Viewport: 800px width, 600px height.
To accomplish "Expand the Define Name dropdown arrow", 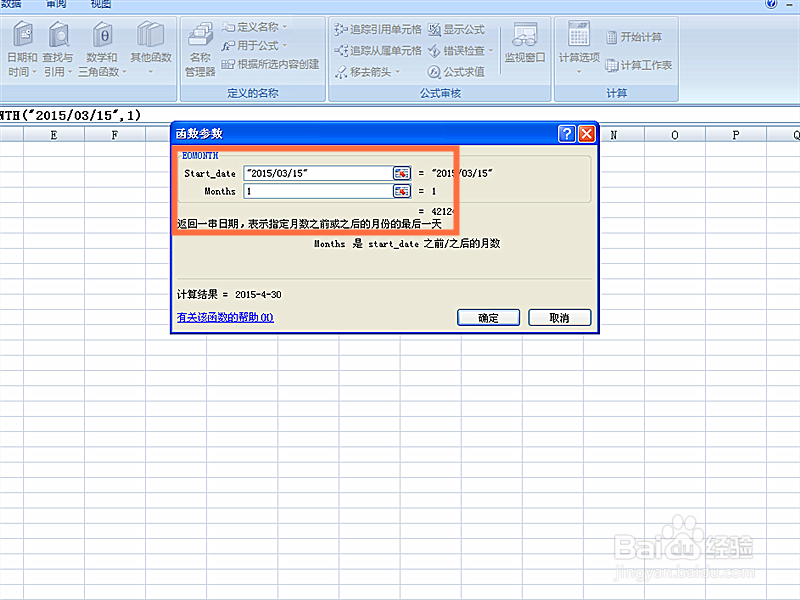I will [285, 27].
